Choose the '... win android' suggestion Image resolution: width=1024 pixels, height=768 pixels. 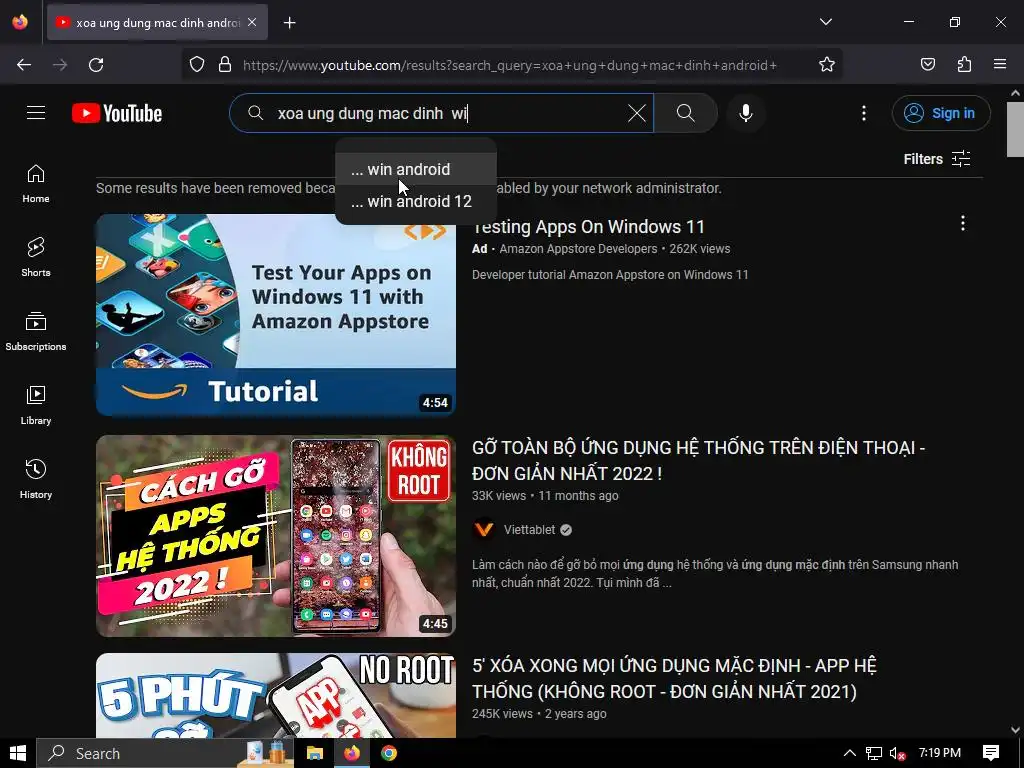416,169
